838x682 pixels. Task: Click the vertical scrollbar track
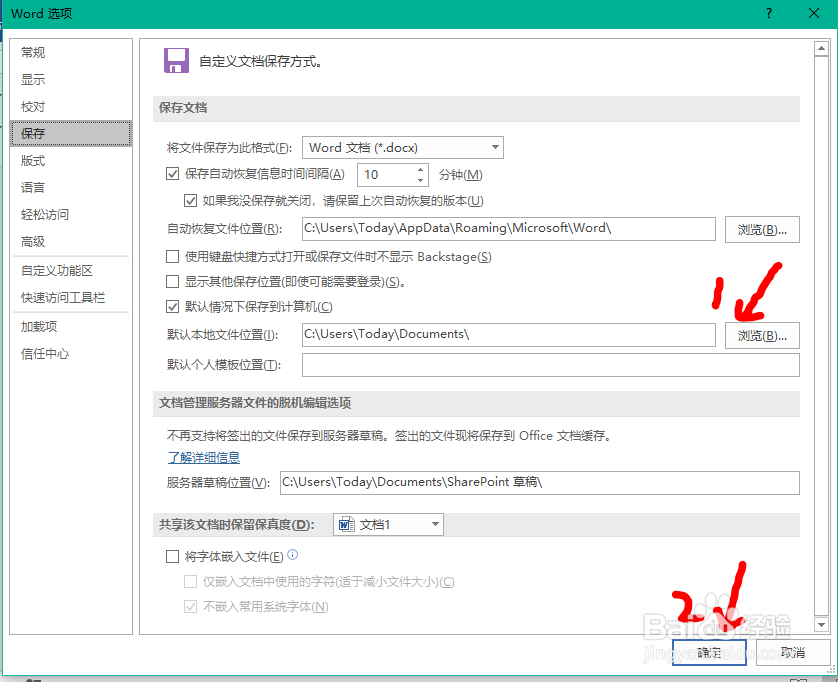point(821,336)
